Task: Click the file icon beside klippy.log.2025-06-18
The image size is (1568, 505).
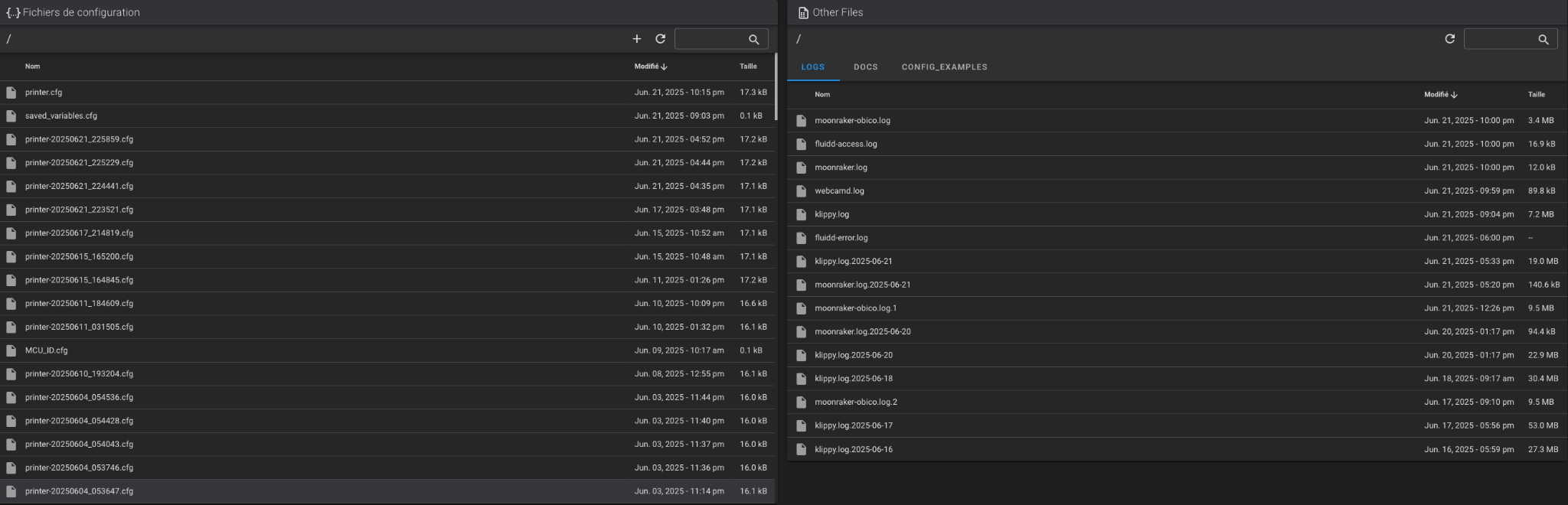Action: (x=801, y=379)
